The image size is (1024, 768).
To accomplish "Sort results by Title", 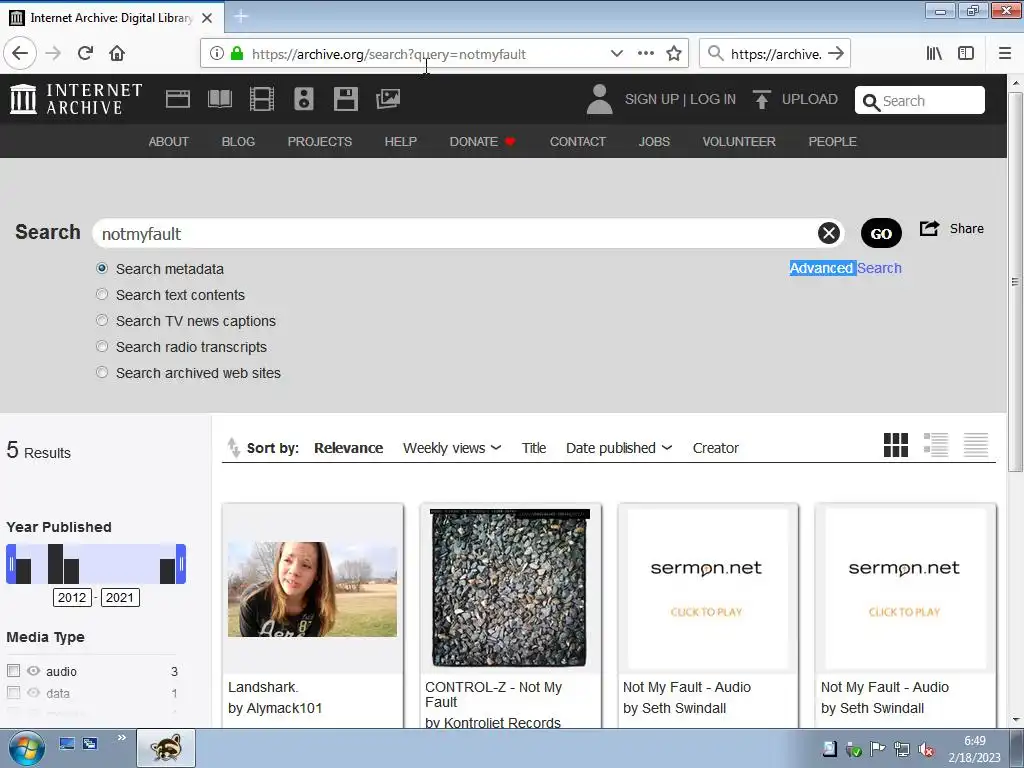I will pyautogui.click(x=534, y=448).
